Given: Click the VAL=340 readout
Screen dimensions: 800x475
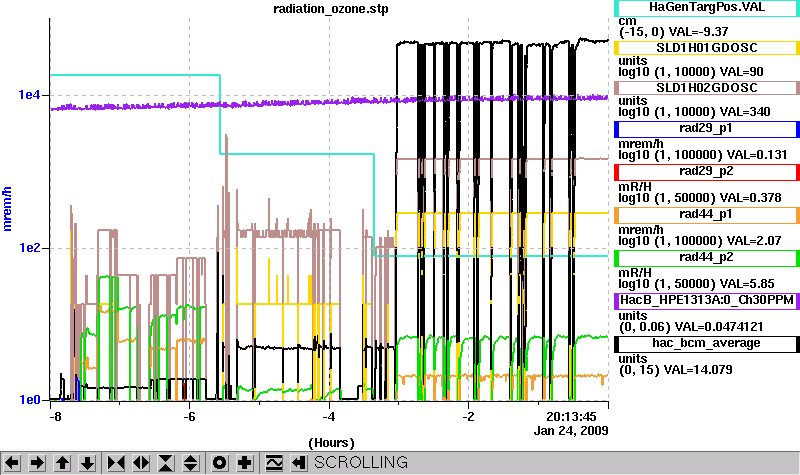Looking at the screenshot, I should pyautogui.click(x=745, y=112).
